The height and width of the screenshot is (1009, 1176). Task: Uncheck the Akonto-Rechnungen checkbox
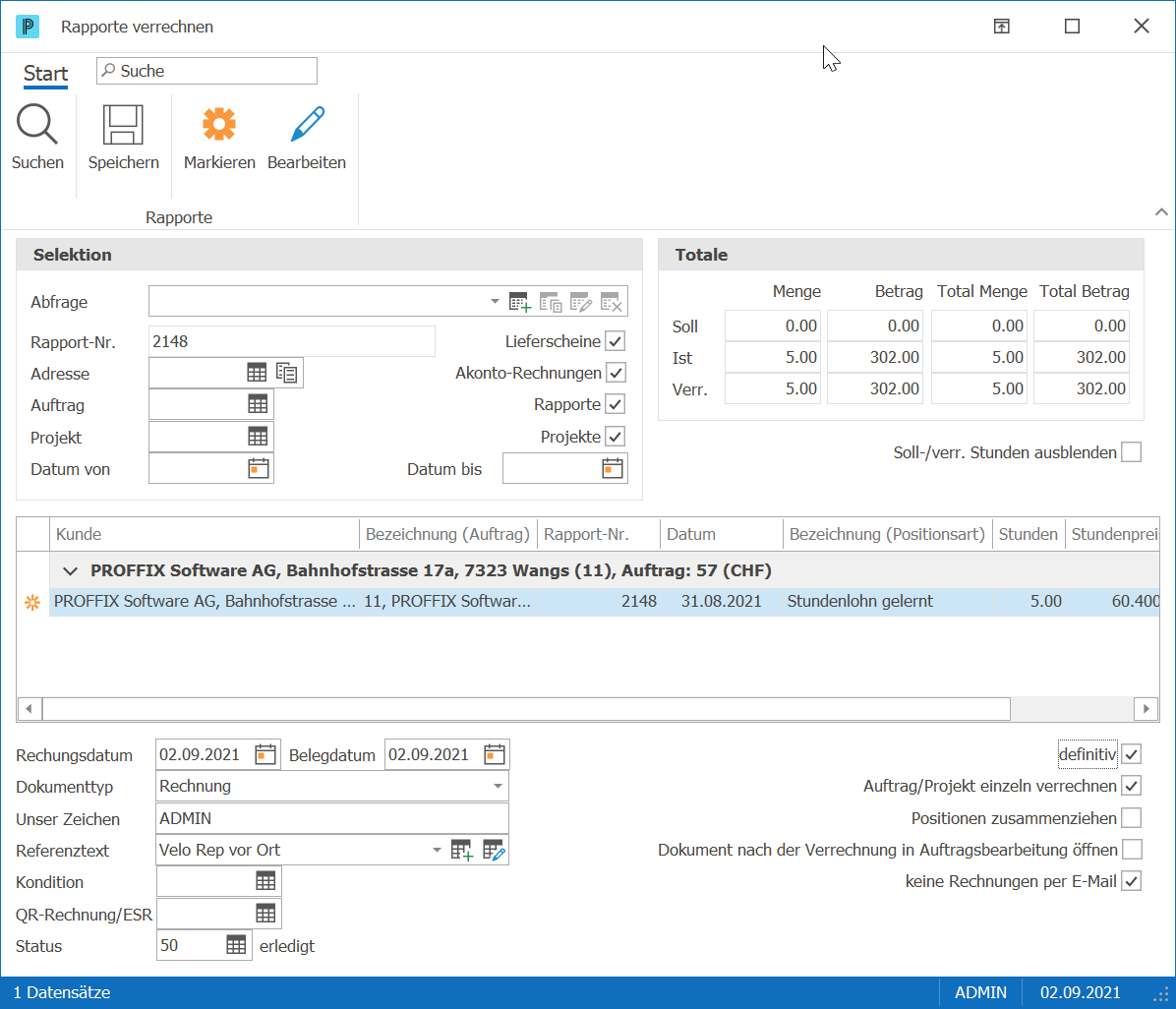tap(616, 373)
